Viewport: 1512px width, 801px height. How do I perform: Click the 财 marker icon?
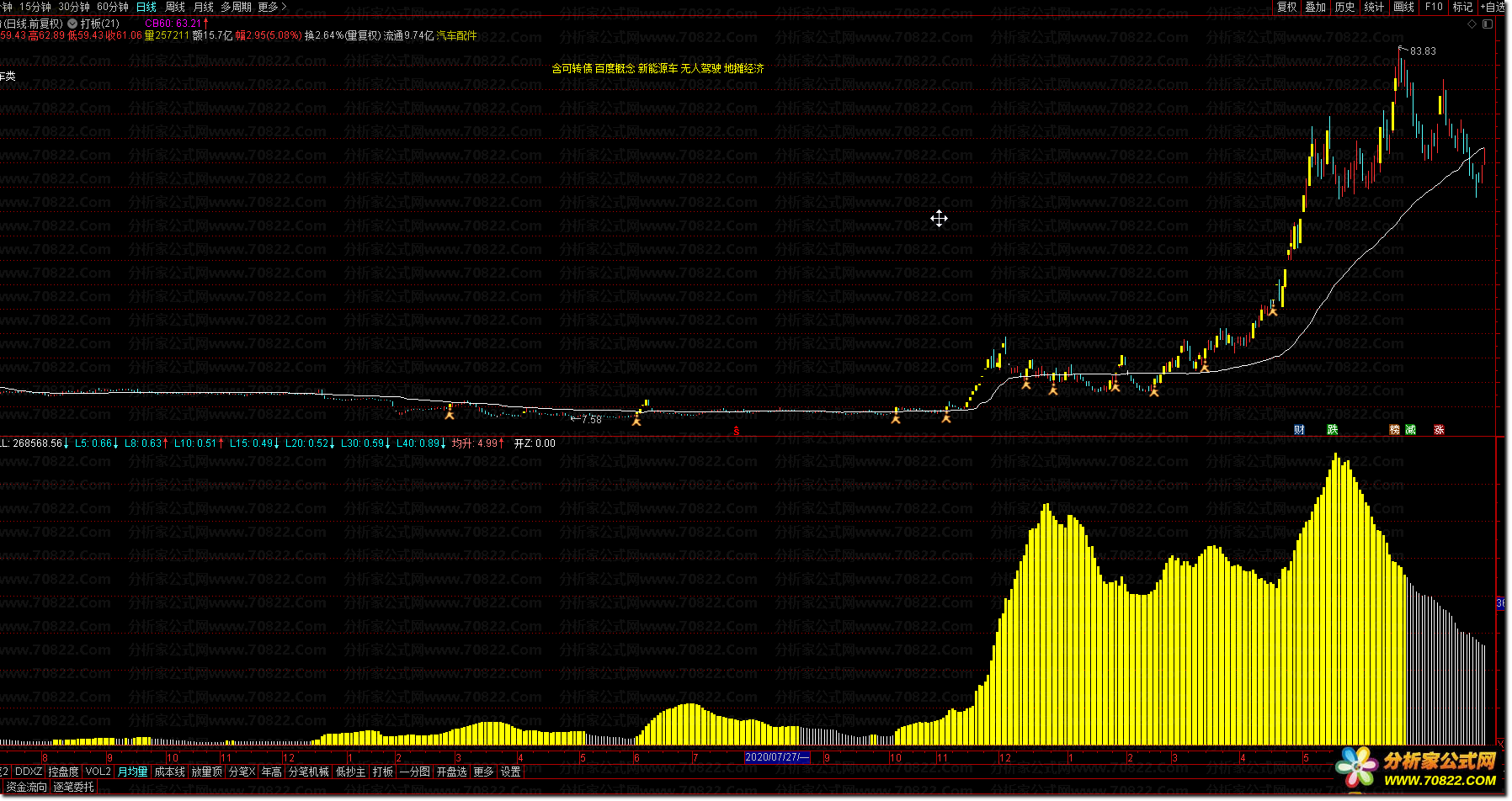pos(1300,430)
